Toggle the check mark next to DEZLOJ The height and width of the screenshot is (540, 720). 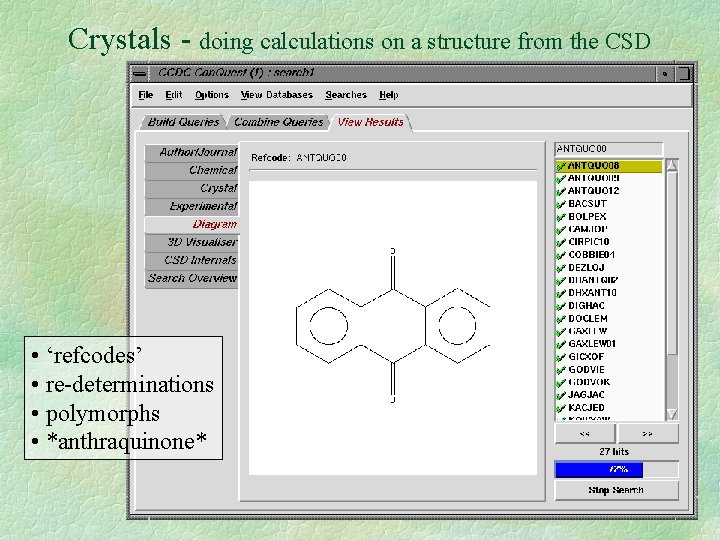pos(561,268)
